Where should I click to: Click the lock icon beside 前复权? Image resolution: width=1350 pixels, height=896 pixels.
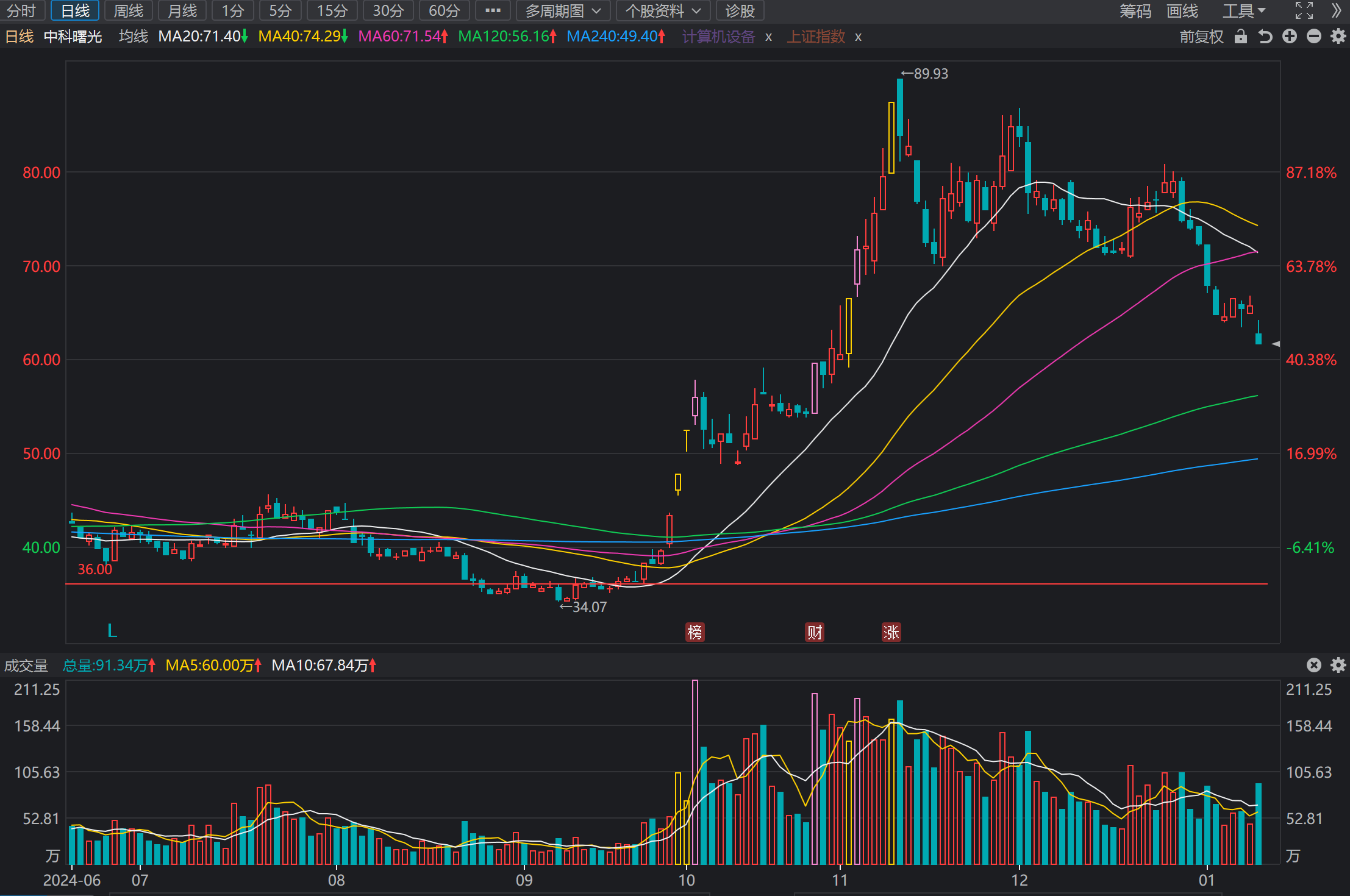tap(1240, 37)
